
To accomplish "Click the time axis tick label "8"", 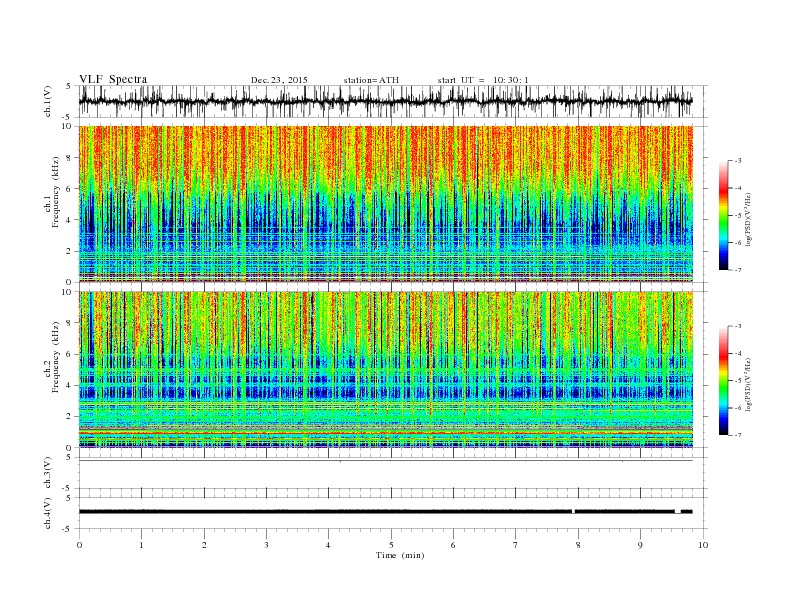I will tap(578, 545).
